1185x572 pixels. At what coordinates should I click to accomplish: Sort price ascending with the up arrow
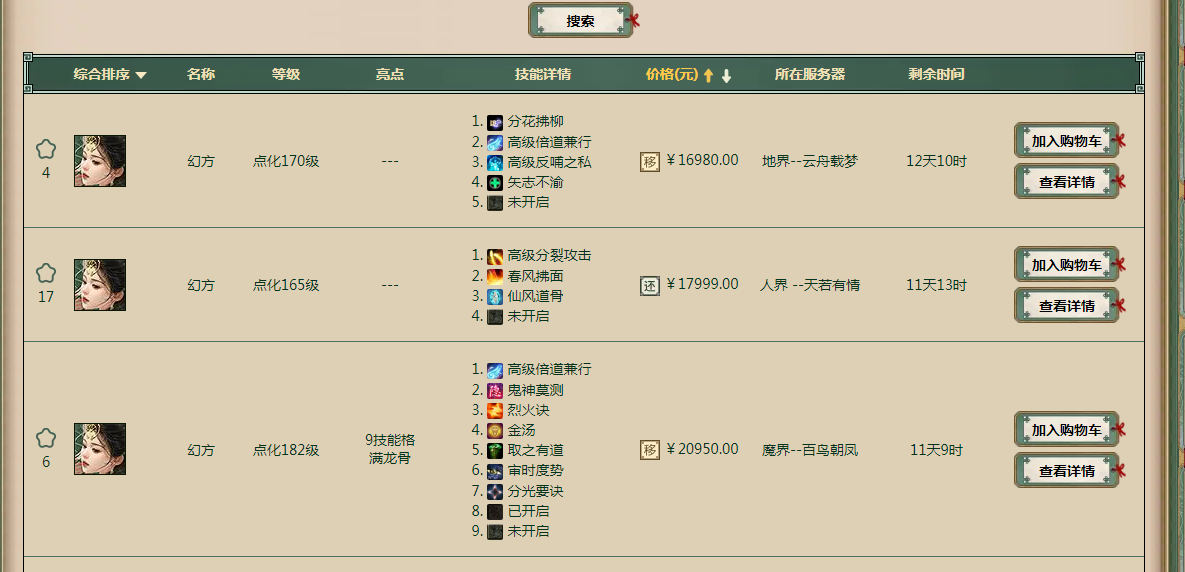point(708,76)
